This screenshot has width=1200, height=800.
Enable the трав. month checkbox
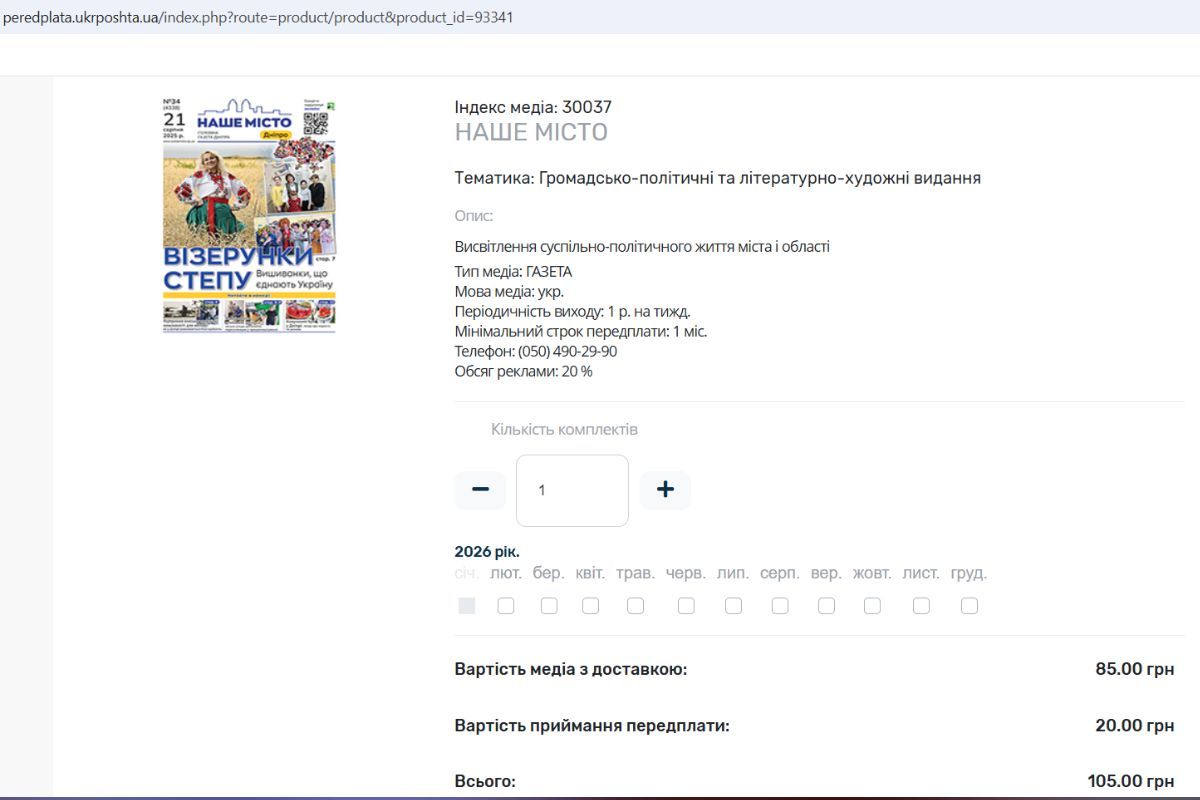(635, 605)
